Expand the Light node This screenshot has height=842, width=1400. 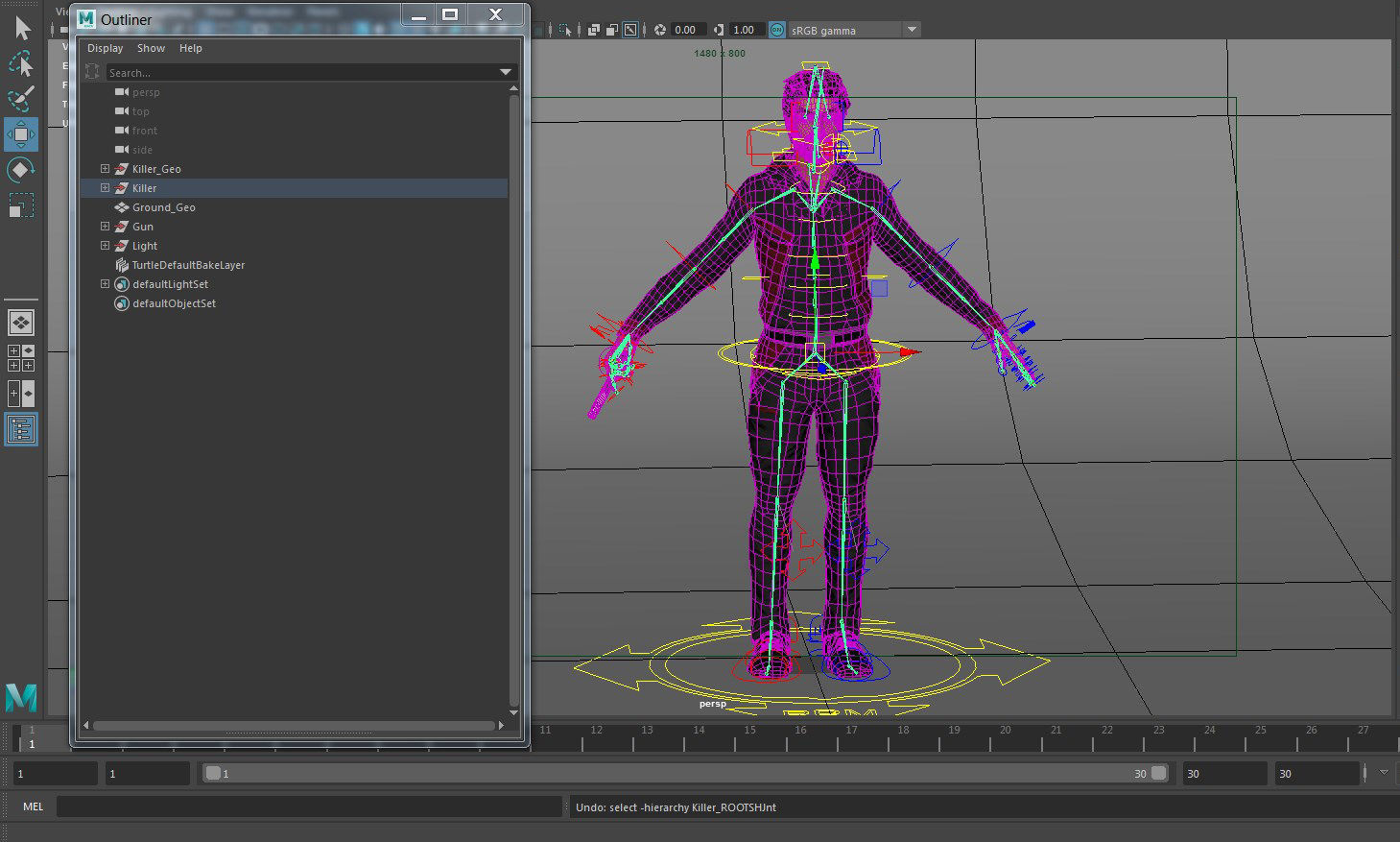tap(105, 246)
